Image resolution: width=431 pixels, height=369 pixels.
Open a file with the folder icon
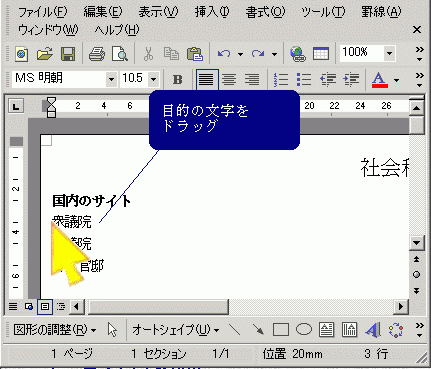[x=45, y=53]
